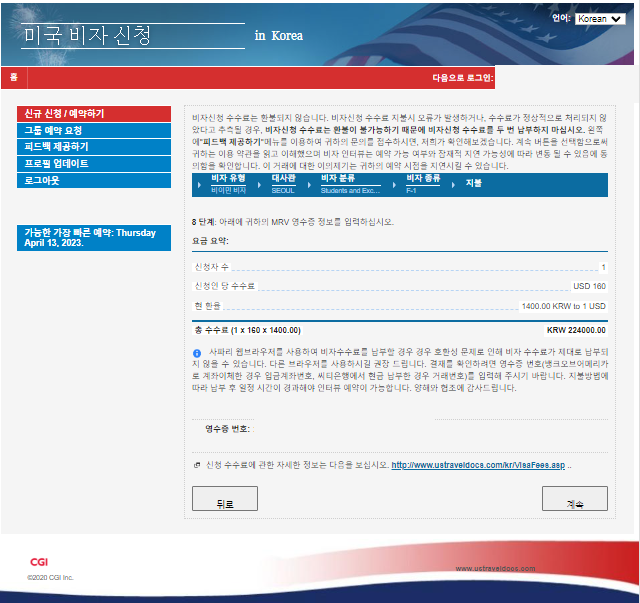This screenshot has width=640, height=603.
Task: Choose 프로필 업데이트 from sidebar
Action: tap(94, 164)
